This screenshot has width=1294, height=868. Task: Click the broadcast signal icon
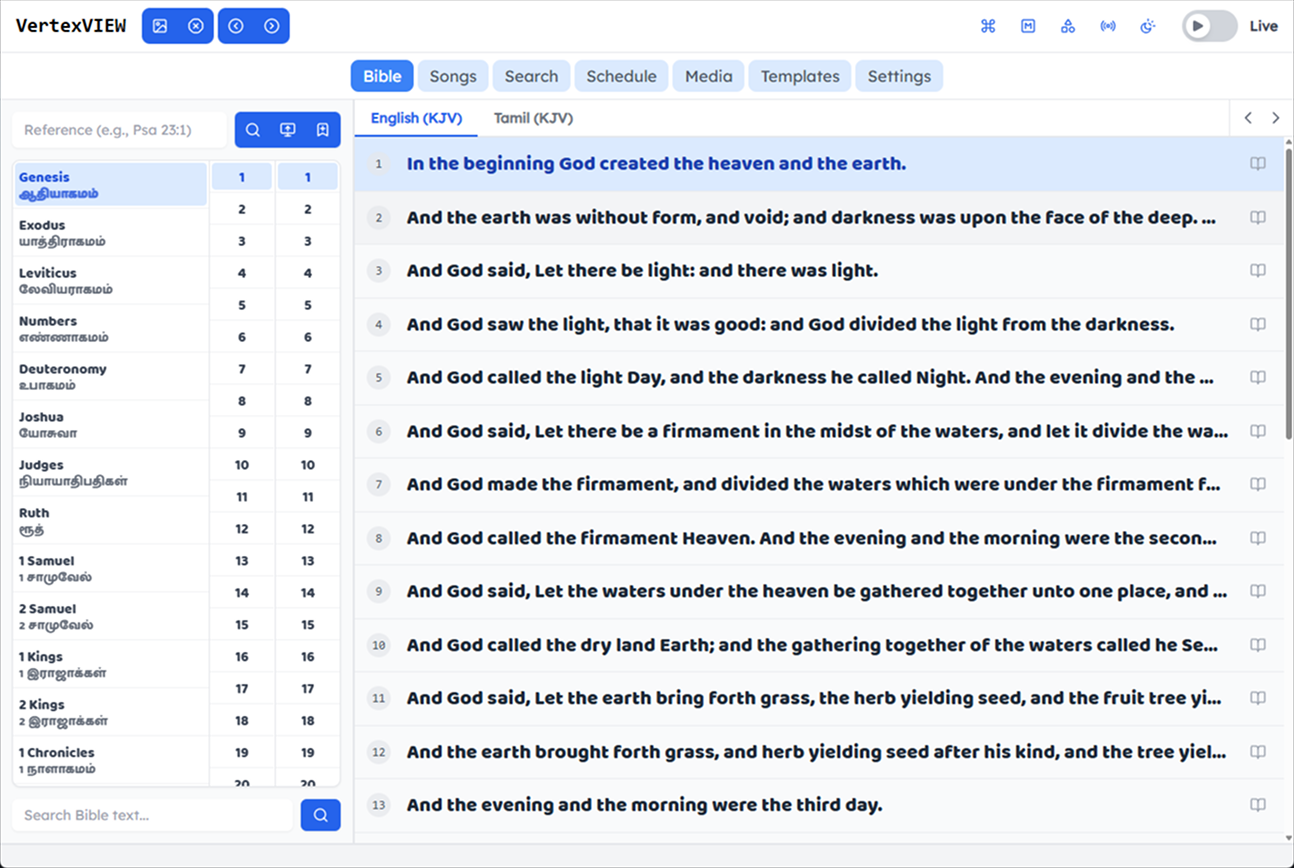1108,26
